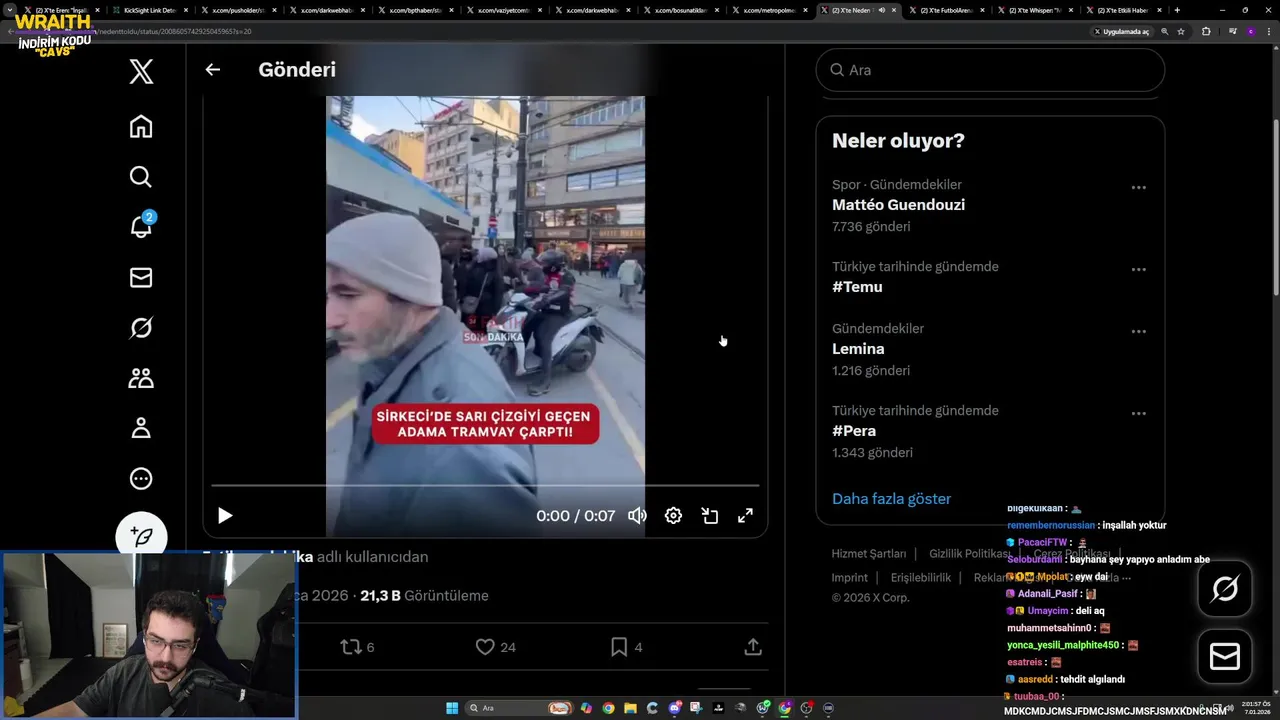This screenshot has height=720, width=1280.
Task: Enable picture-in-picture for the video
Action: pyautogui.click(x=710, y=516)
